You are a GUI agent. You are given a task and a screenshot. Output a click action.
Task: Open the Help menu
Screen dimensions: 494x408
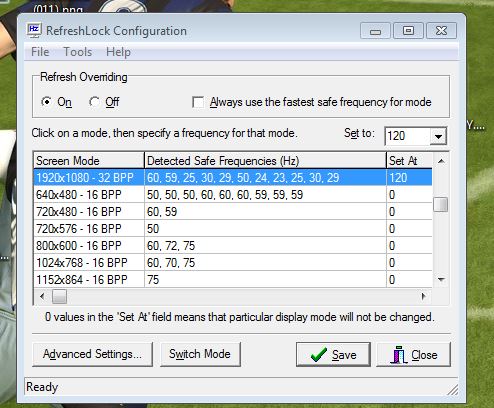pos(118,52)
